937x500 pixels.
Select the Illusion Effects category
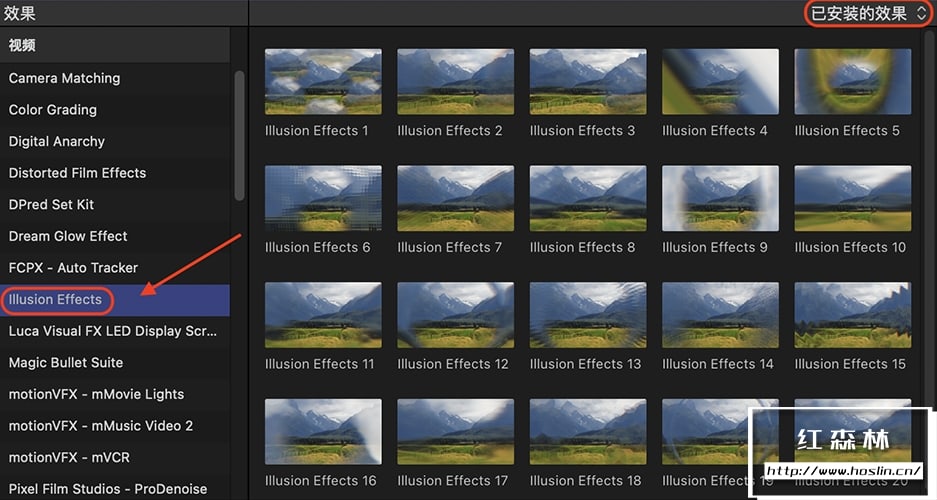(x=115, y=300)
